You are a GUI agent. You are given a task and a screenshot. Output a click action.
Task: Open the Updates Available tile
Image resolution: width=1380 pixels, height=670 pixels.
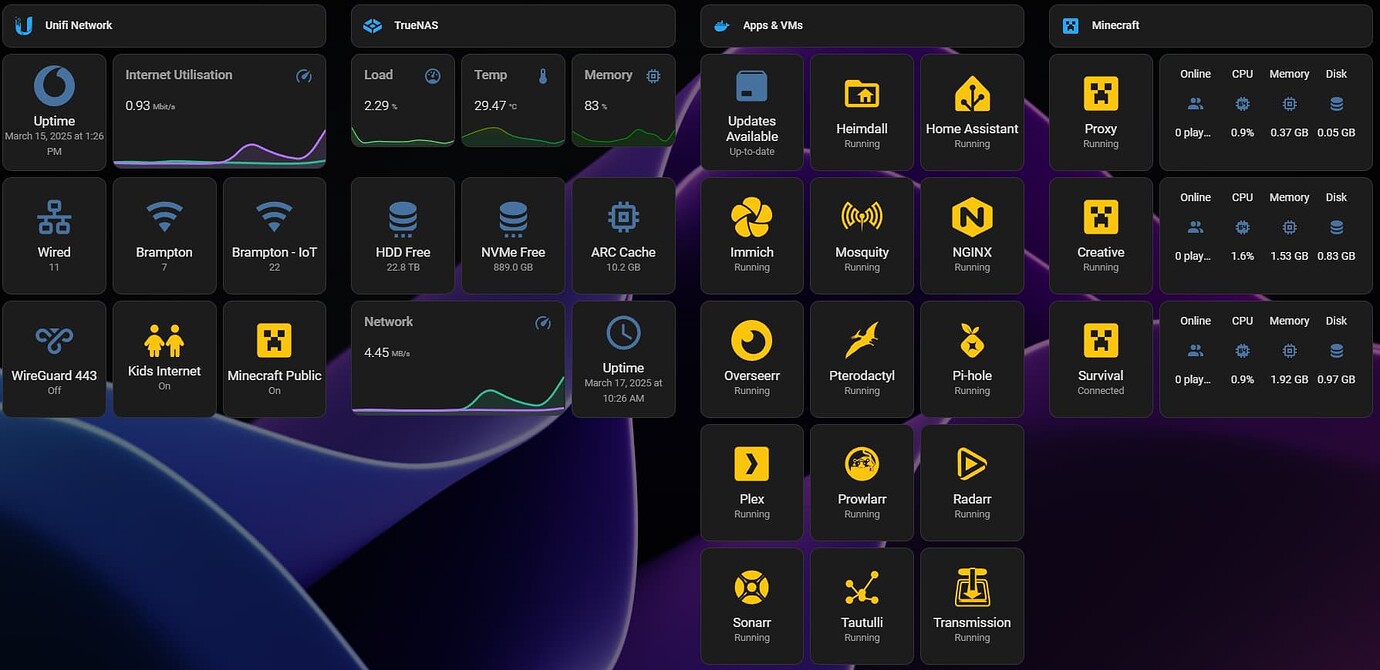pos(751,110)
